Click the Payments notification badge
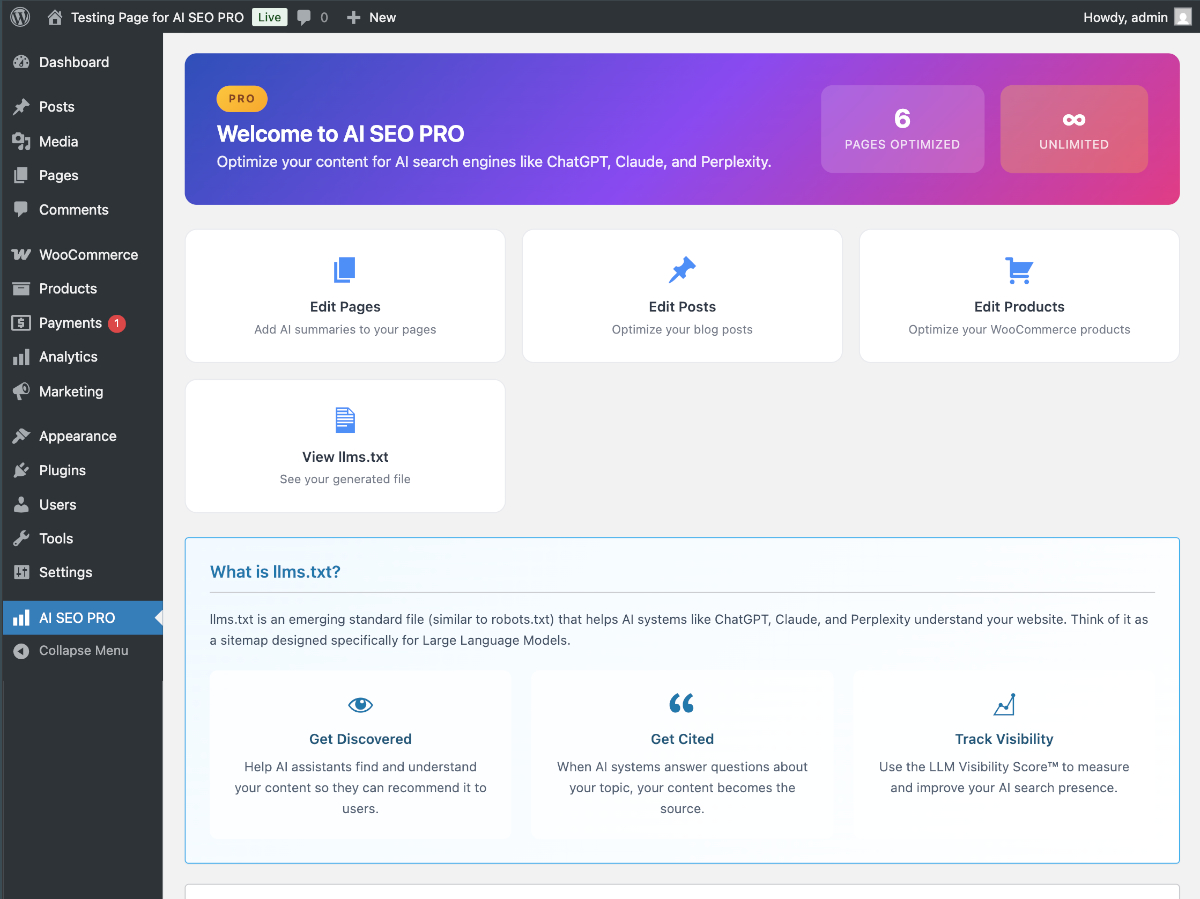The image size is (1200, 899). pos(116,323)
